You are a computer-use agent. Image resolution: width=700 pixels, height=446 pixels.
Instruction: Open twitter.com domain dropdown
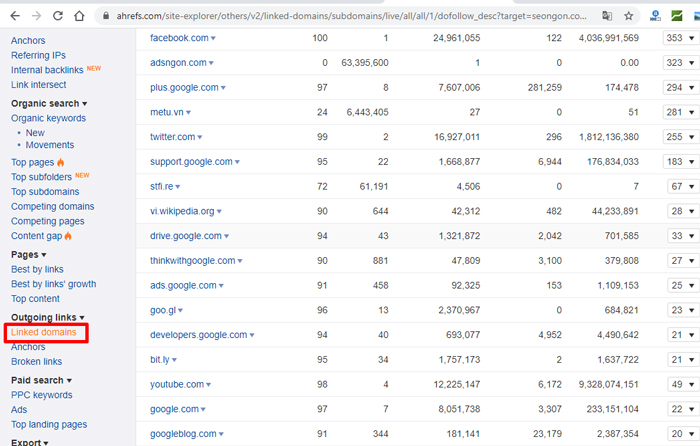click(x=200, y=138)
